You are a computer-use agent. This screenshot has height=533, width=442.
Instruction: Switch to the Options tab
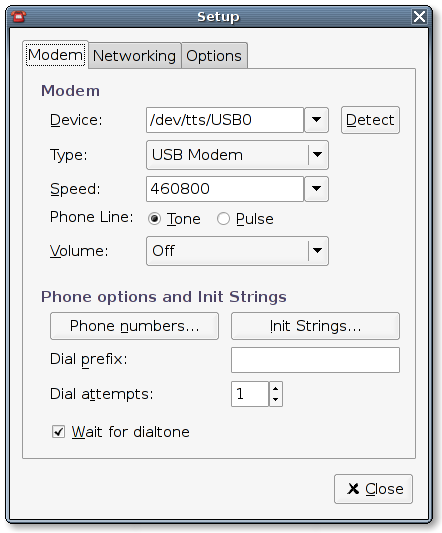point(214,56)
